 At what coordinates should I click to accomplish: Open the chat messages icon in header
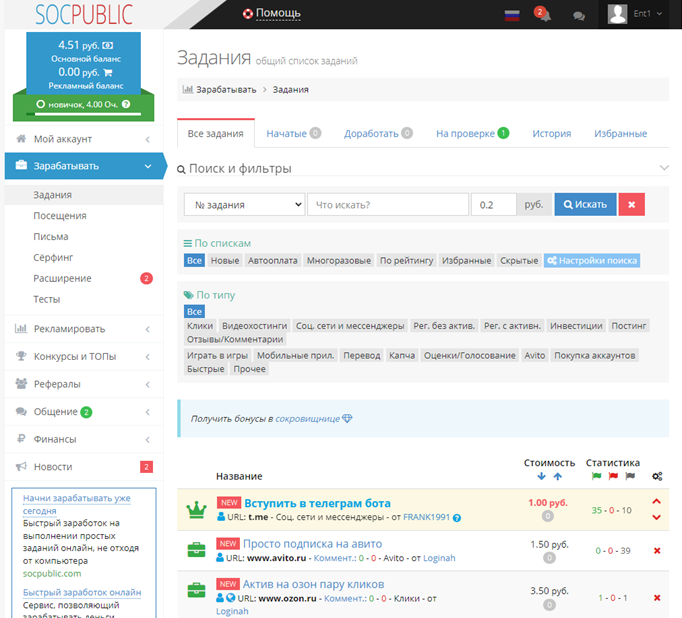click(x=578, y=16)
